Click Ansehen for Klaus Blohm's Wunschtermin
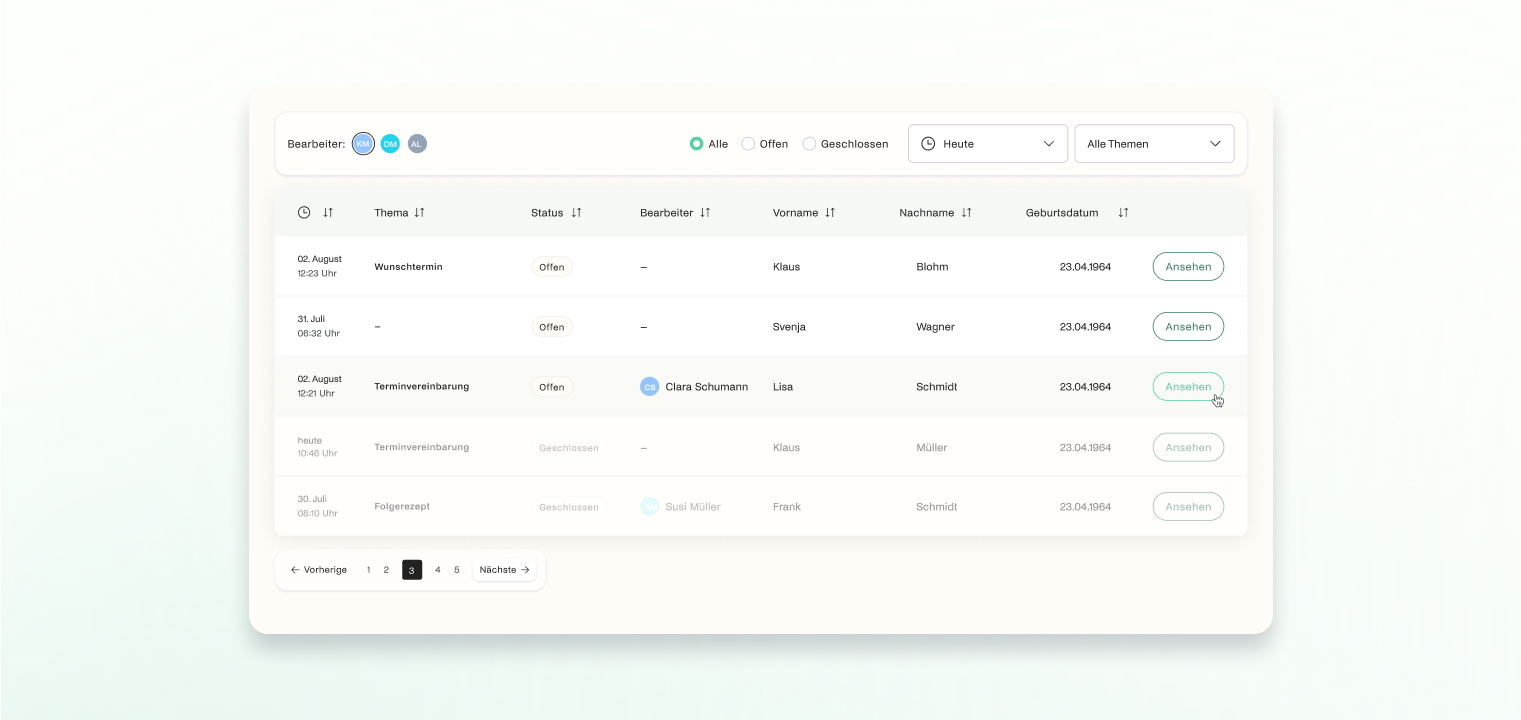The width and height of the screenshot is (1521, 720). (x=1188, y=266)
